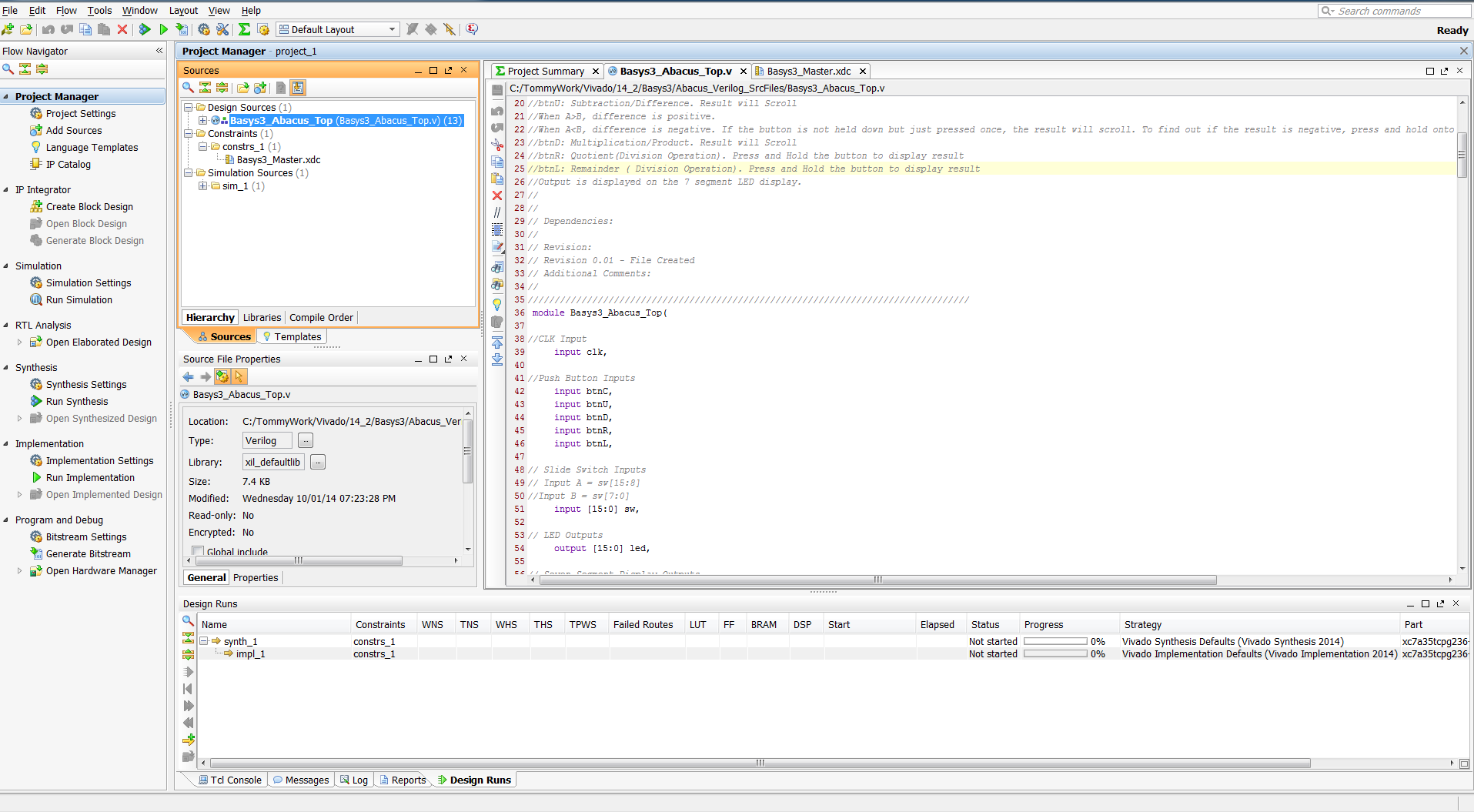Expand the Basys3_Abacus_Top tree node

(202, 120)
